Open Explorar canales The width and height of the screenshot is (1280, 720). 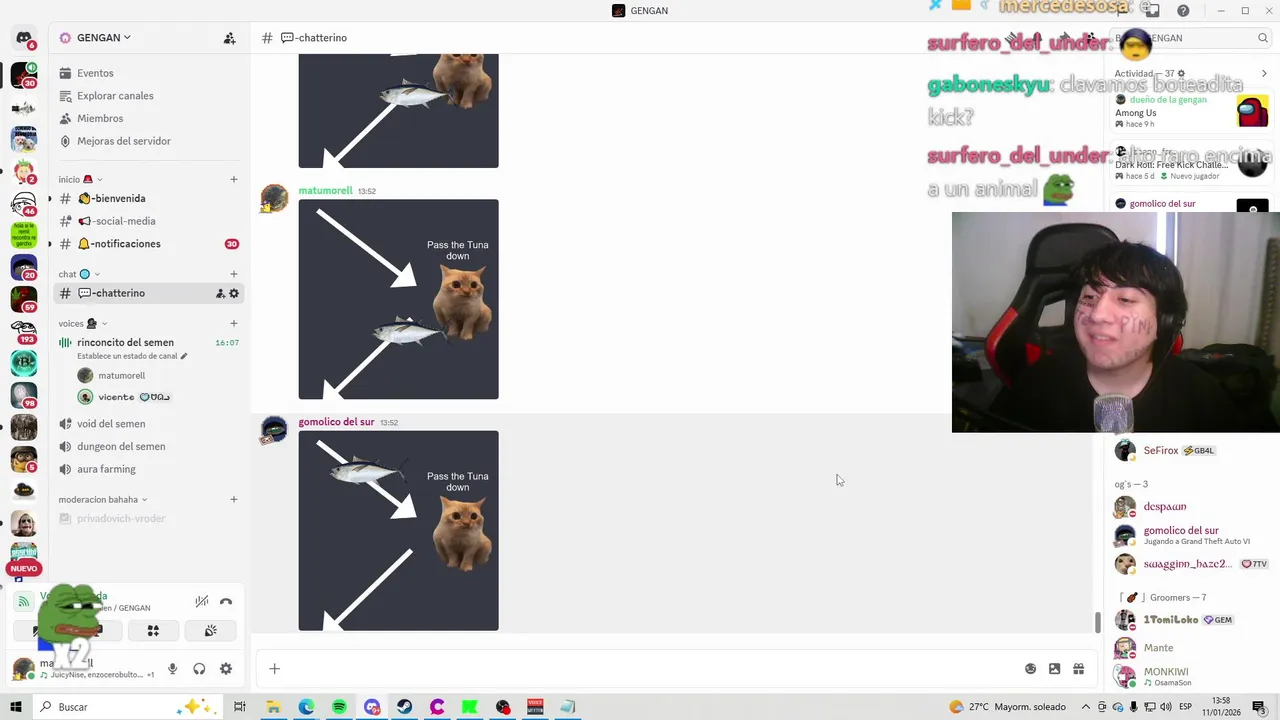tap(115, 96)
